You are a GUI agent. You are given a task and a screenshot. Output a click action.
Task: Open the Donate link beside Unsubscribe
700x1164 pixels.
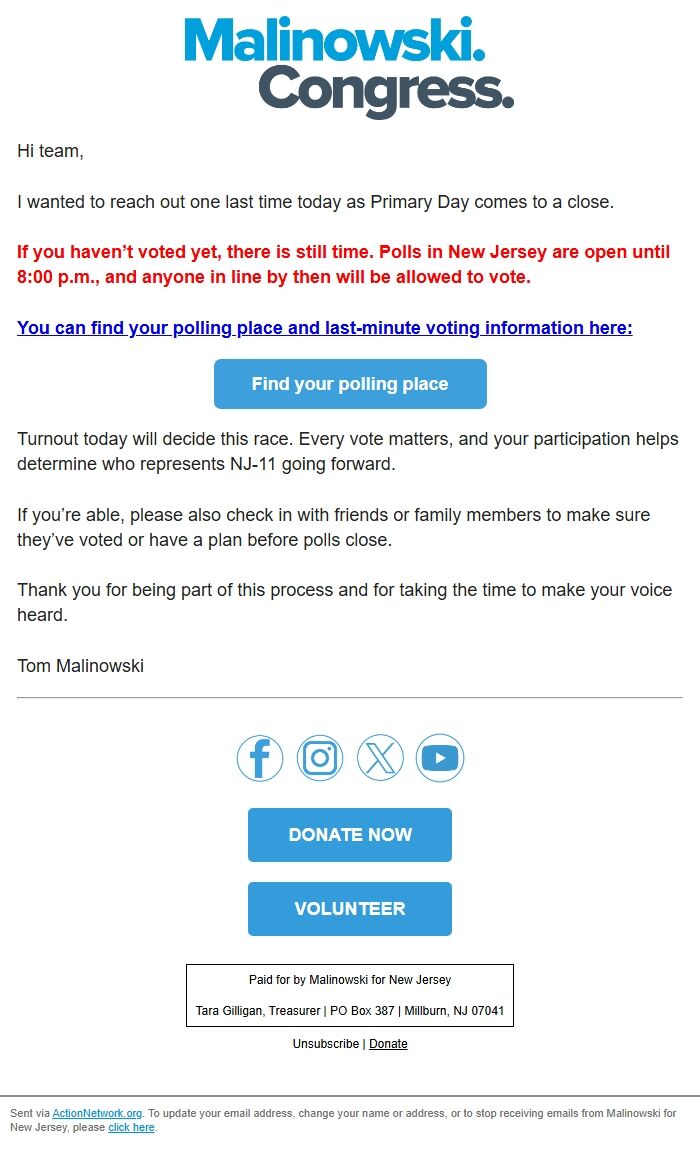coord(388,1043)
